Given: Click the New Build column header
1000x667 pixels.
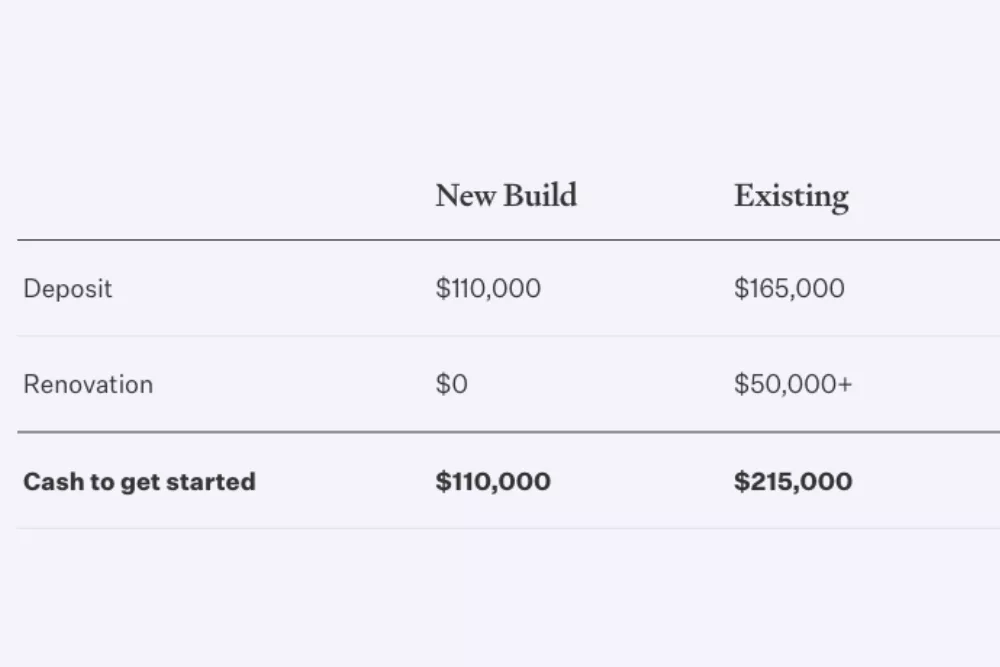Looking at the screenshot, I should click(x=506, y=195).
